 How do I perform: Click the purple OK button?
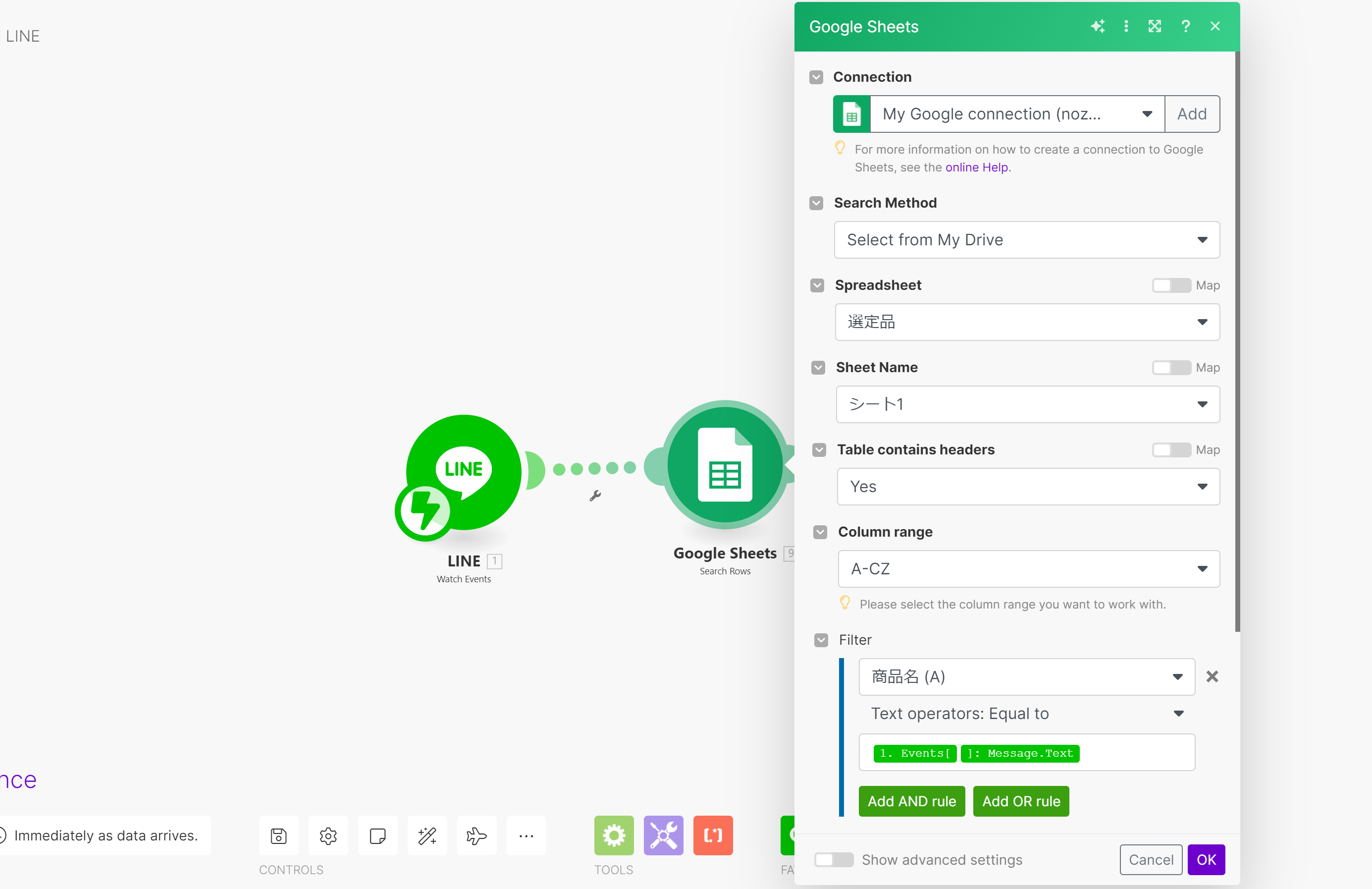pos(1206,860)
